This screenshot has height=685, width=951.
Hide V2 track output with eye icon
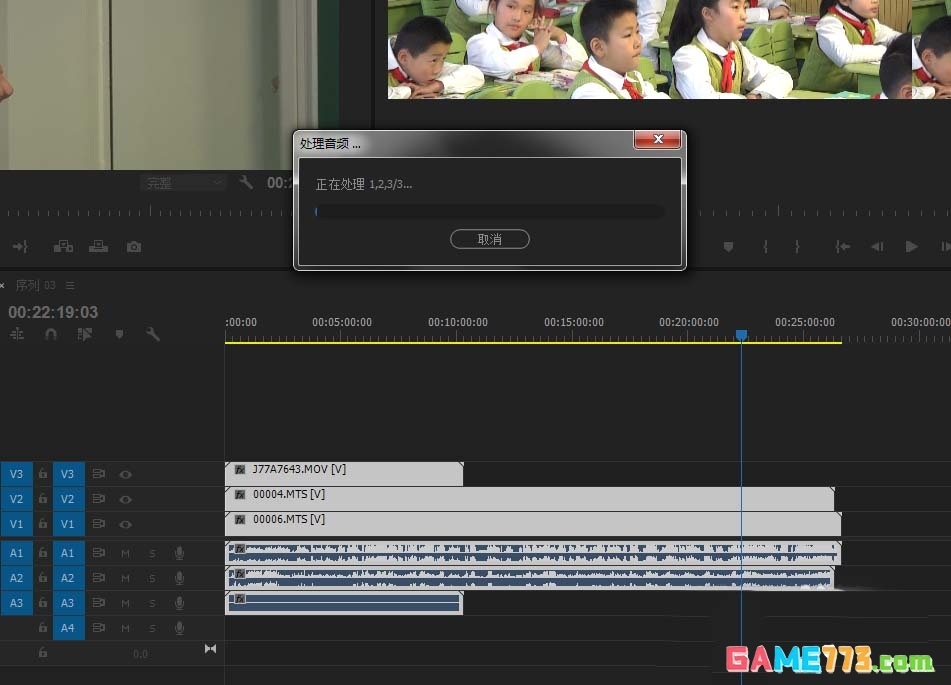(126, 499)
